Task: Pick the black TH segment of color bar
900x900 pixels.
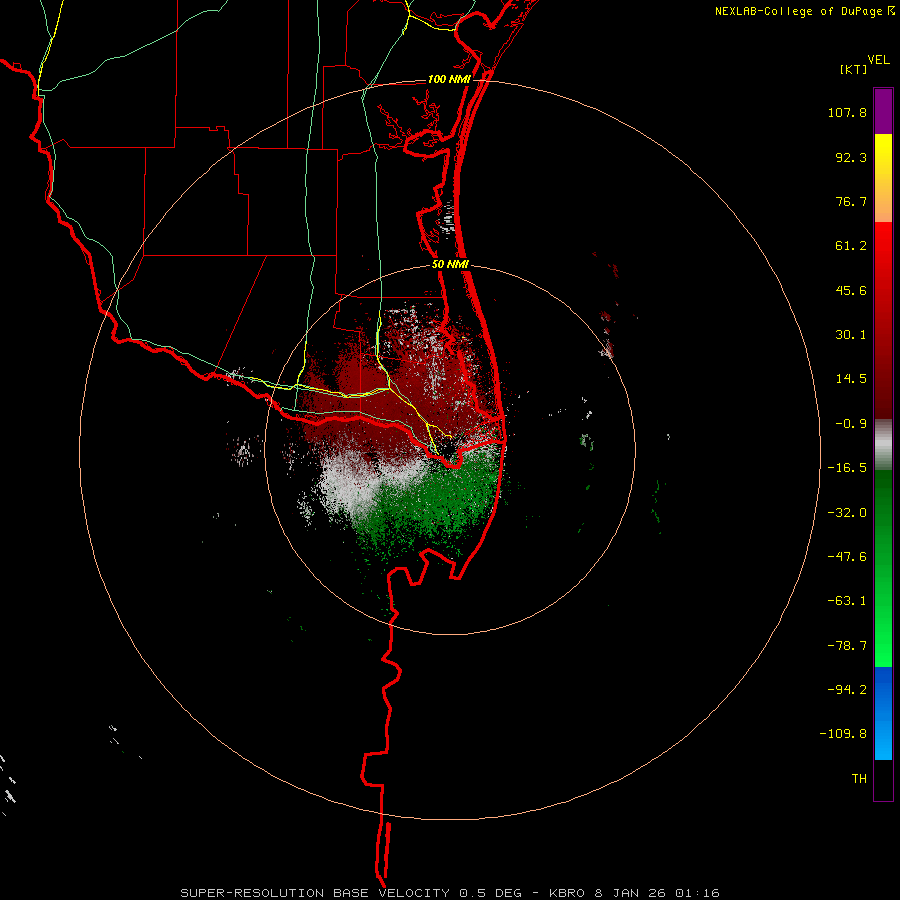Action: (883, 780)
